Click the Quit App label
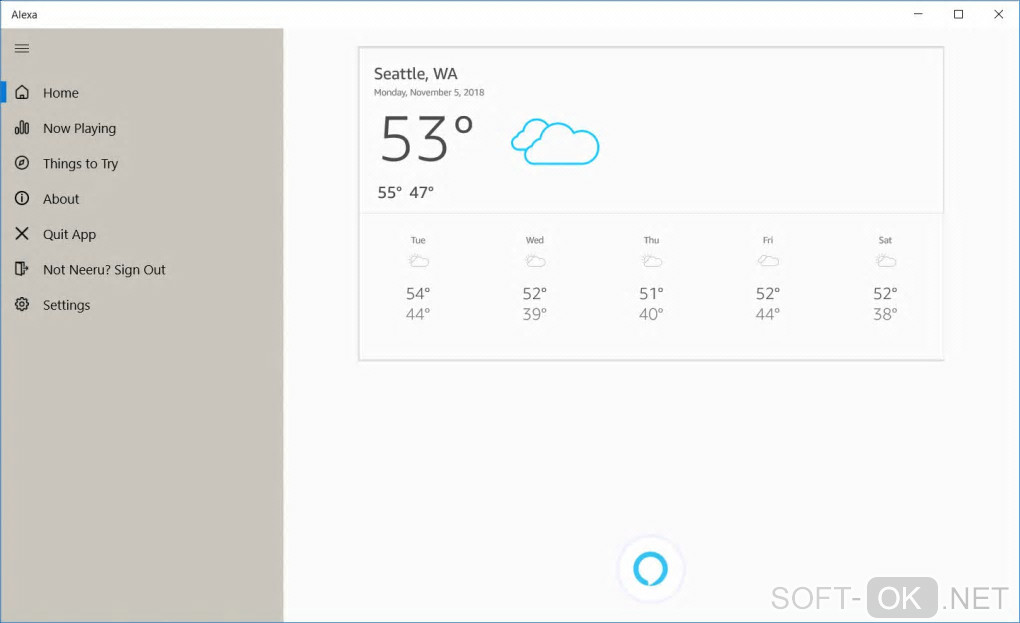The image size is (1020, 623). tap(70, 235)
